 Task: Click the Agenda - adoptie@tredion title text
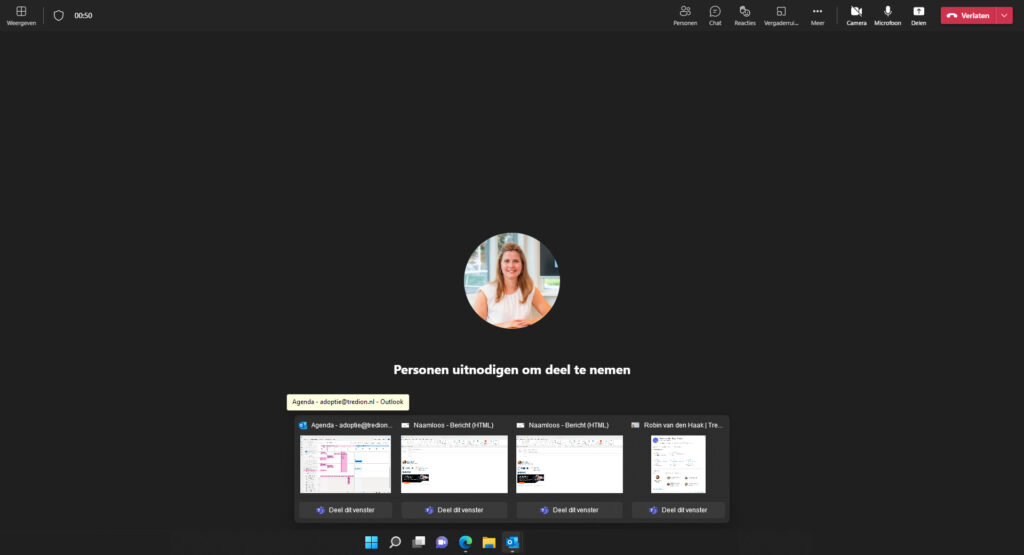click(351, 425)
